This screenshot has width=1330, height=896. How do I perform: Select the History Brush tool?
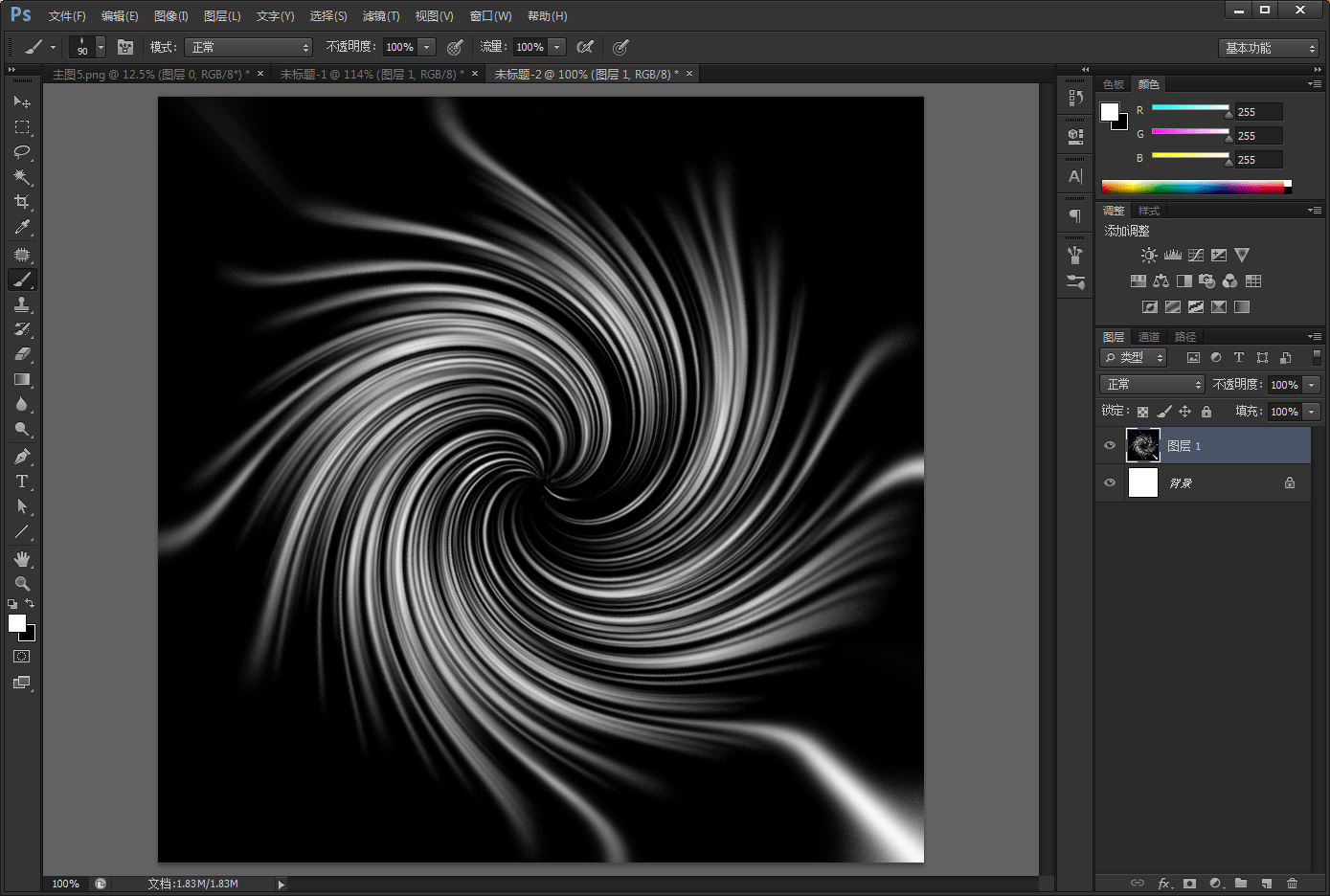tap(21, 329)
